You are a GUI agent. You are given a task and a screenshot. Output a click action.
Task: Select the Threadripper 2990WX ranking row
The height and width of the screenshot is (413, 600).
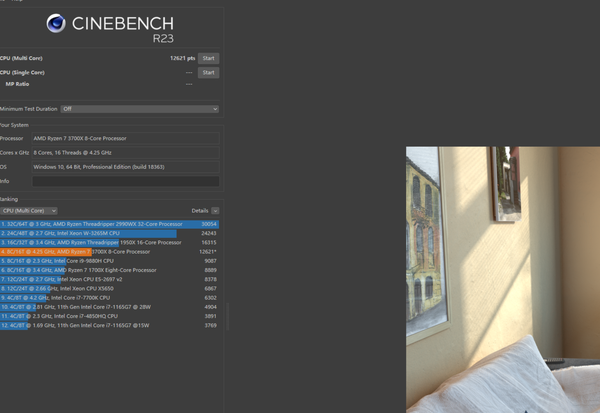(x=109, y=224)
